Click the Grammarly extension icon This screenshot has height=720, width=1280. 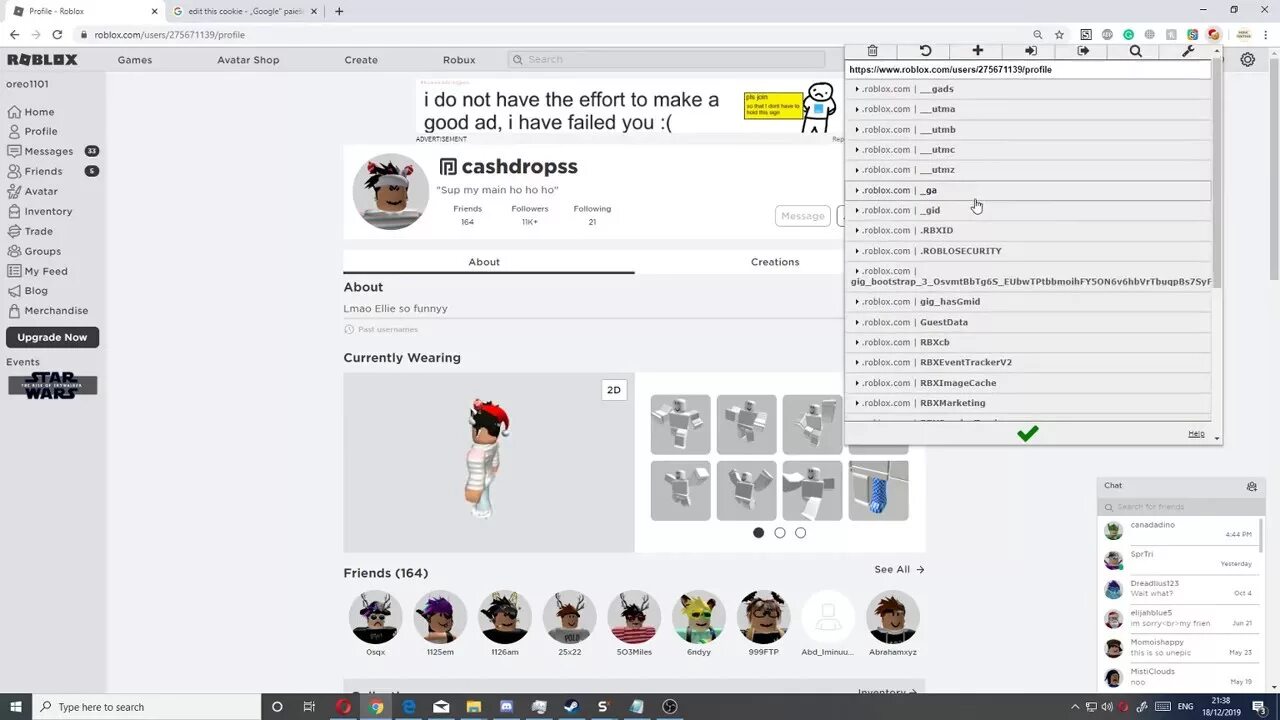(x=1129, y=35)
